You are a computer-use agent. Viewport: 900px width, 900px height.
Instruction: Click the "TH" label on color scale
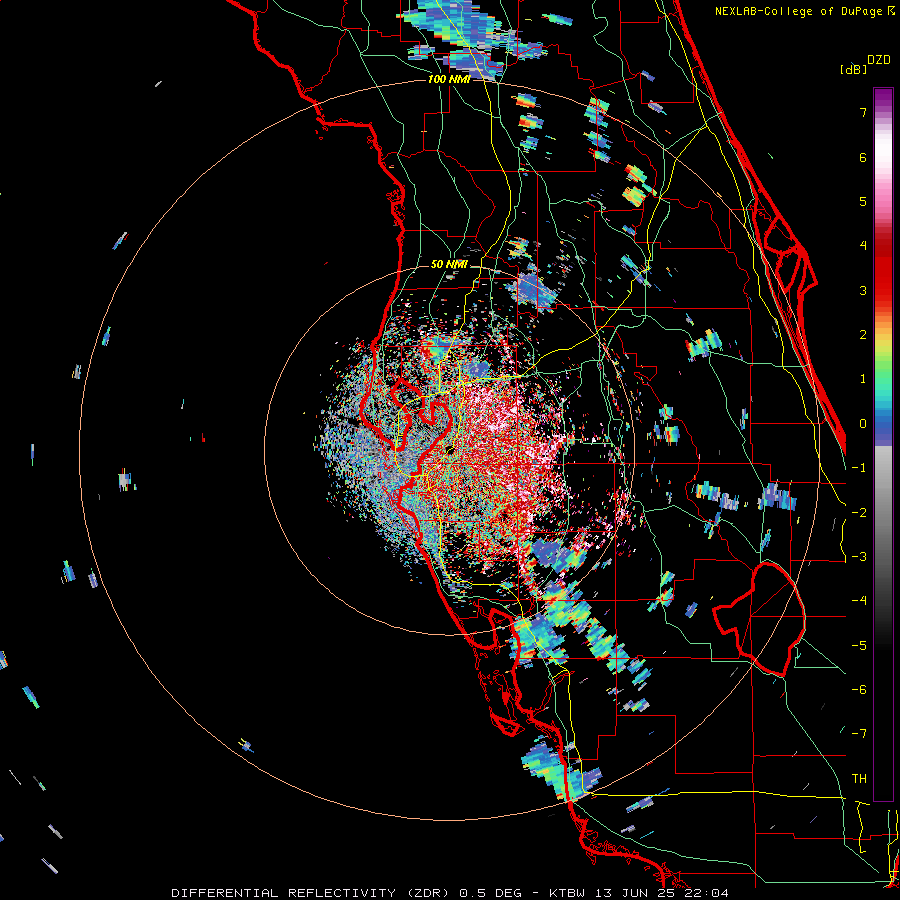859,779
